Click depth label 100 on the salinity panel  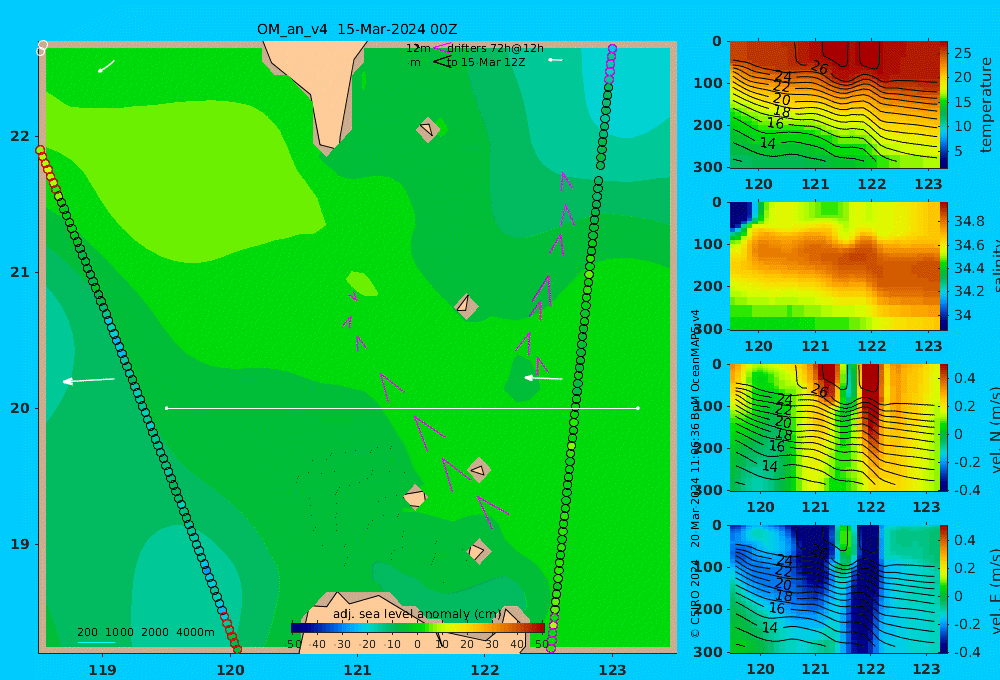[708, 244]
